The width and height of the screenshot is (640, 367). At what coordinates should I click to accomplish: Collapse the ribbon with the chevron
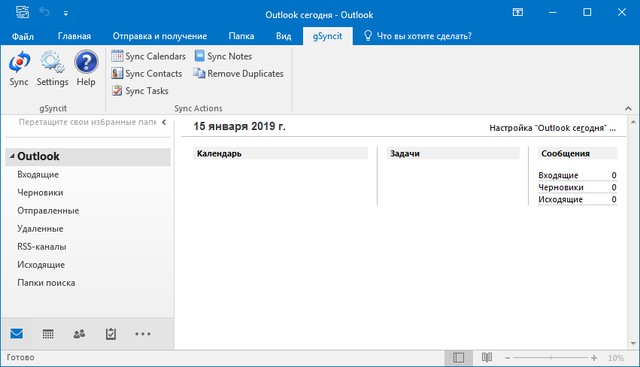(x=628, y=109)
